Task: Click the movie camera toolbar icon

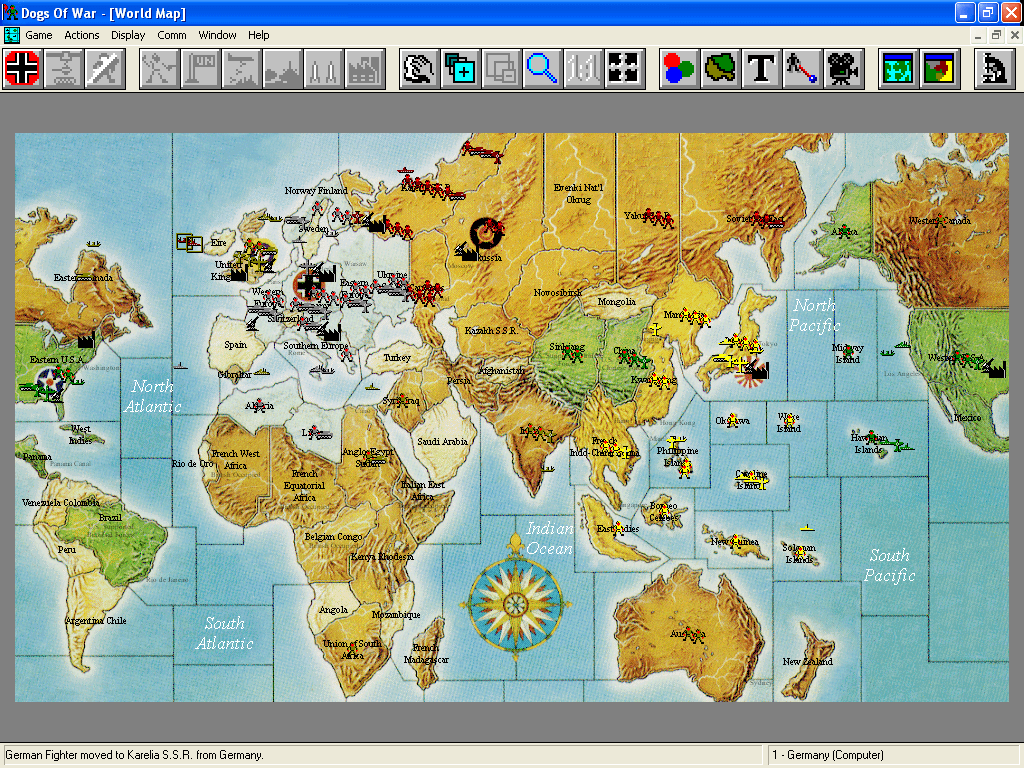Action: tap(844, 69)
